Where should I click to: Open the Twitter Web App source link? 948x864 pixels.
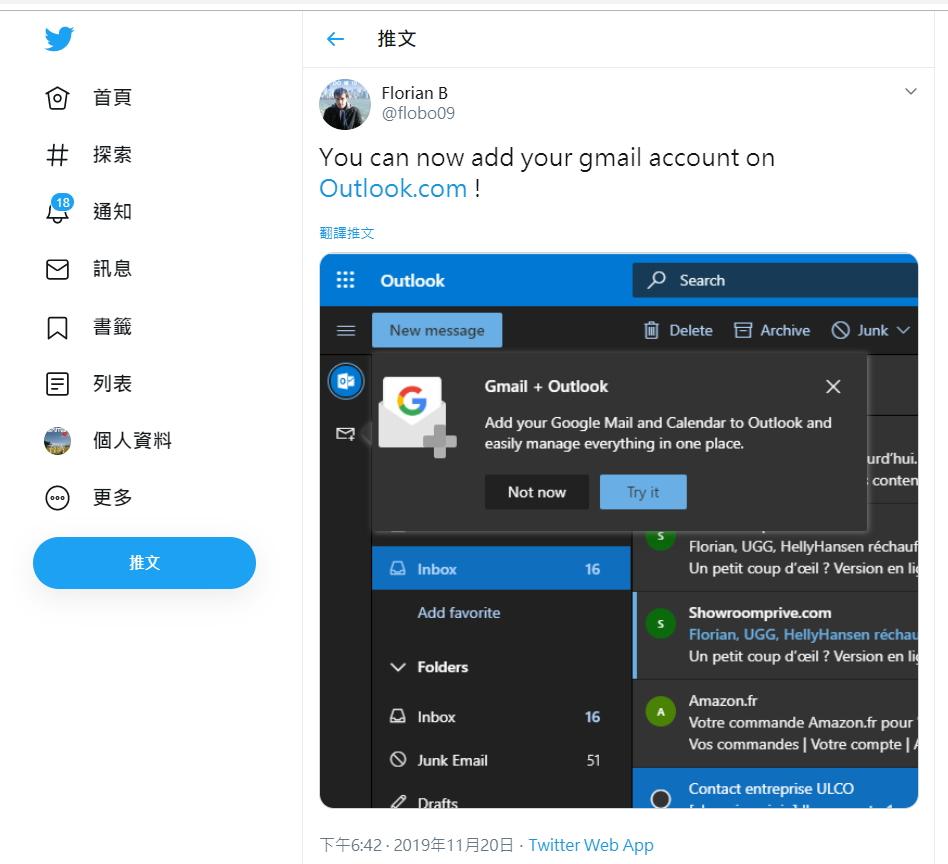[x=591, y=845]
